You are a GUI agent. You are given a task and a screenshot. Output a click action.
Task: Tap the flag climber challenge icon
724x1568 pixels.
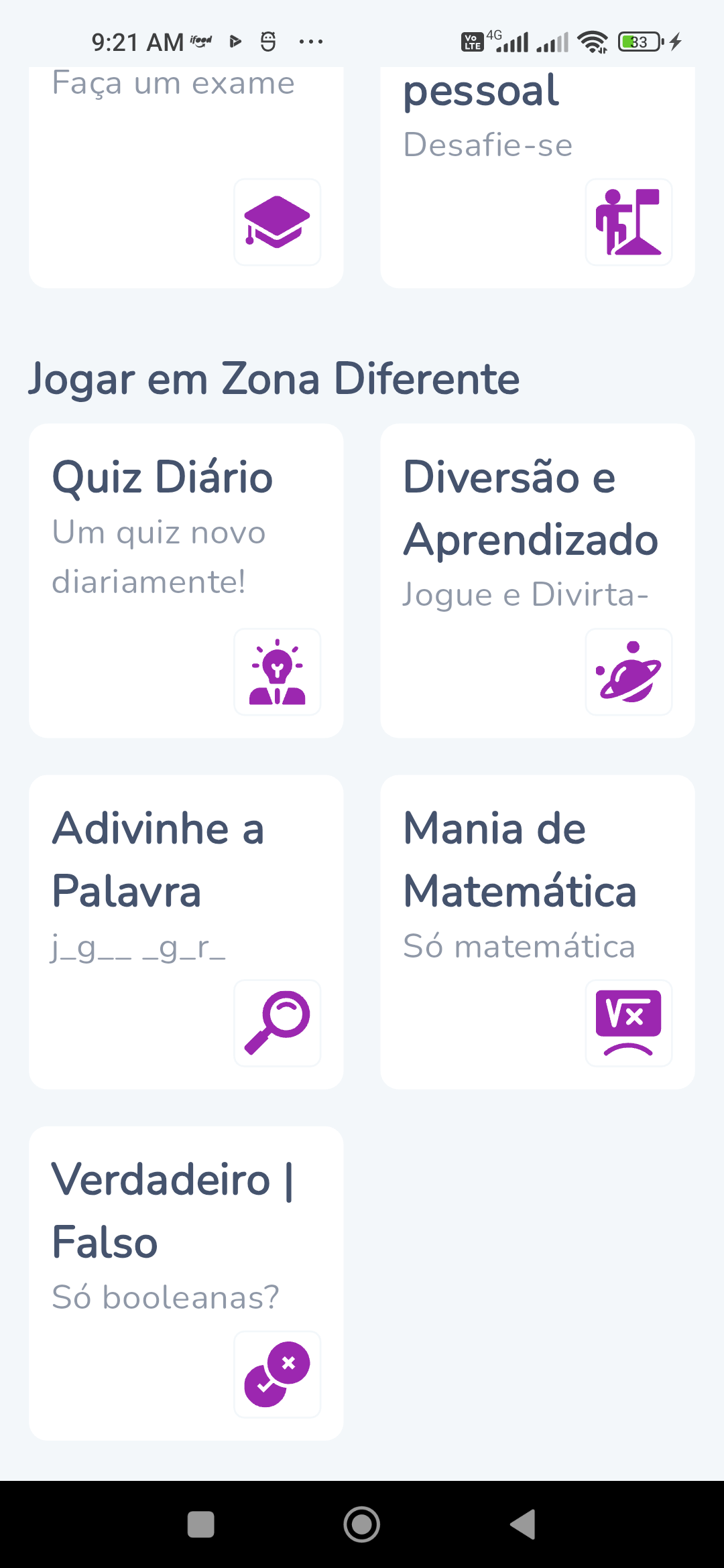coord(628,222)
